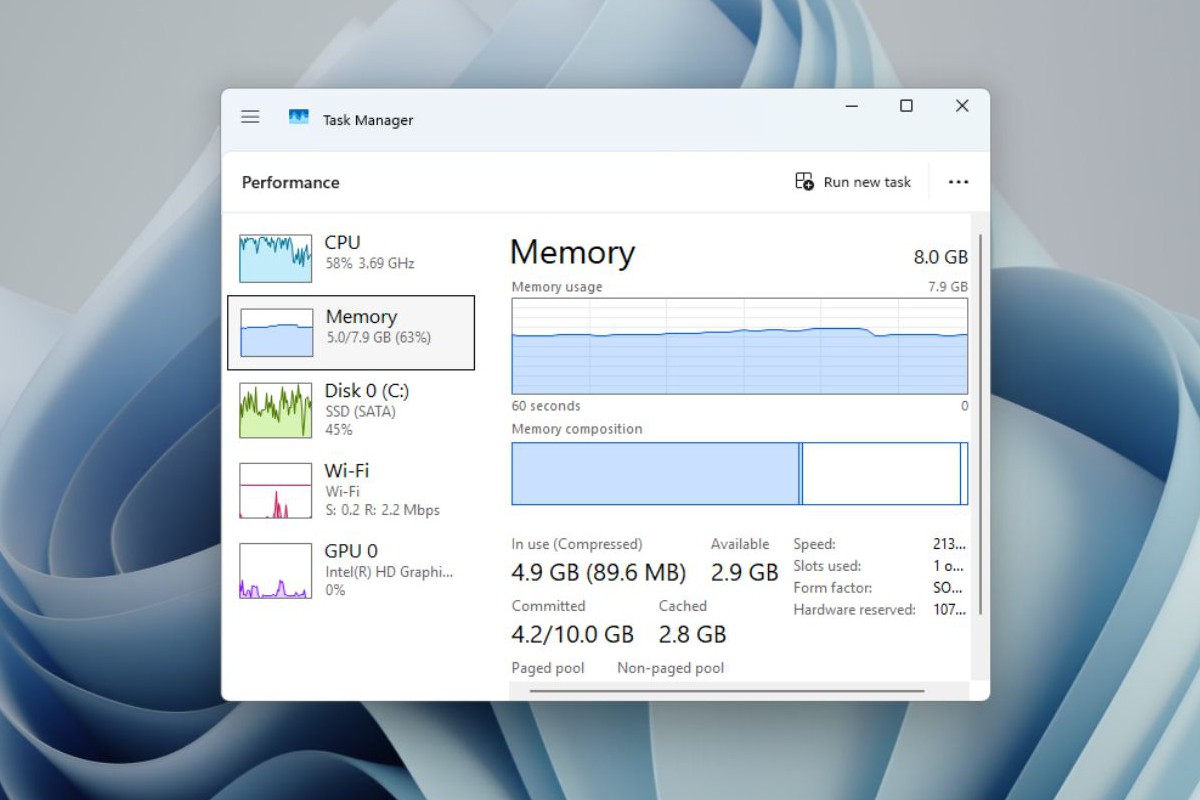Screen dimensions: 1200x800
Task: Click the 8.0 GB total memory value
Action: click(941, 257)
